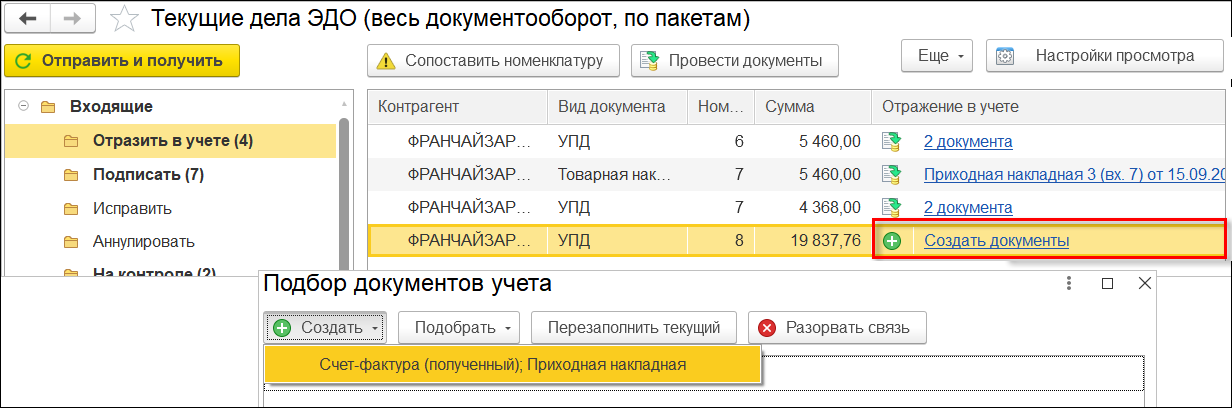Click the Отправить и получить button
The width and height of the screenshot is (1232, 408).
click(x=121, y=60)
